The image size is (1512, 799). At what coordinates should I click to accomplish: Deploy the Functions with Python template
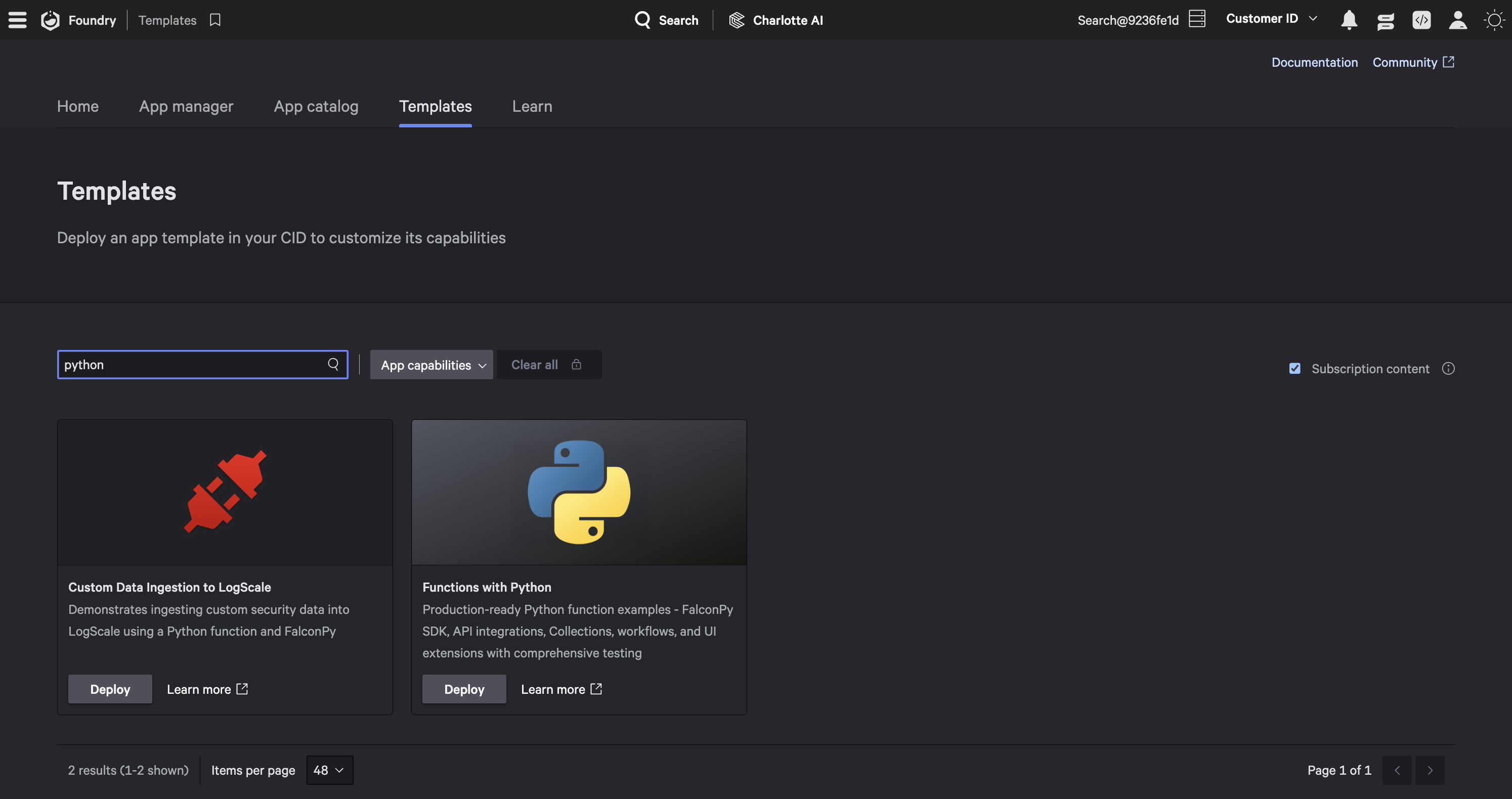(464, 689)
